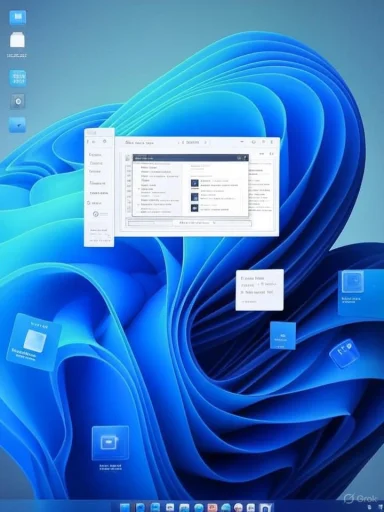Click the circular icon near sidebar bottom
This screenshot has width=384, height=512.
[x=96, y=214]
